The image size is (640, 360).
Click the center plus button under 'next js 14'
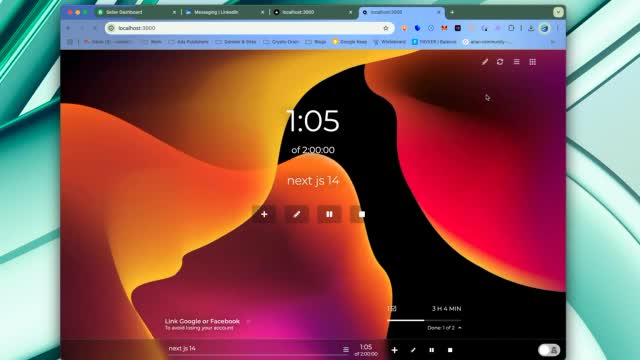(264, 214)
